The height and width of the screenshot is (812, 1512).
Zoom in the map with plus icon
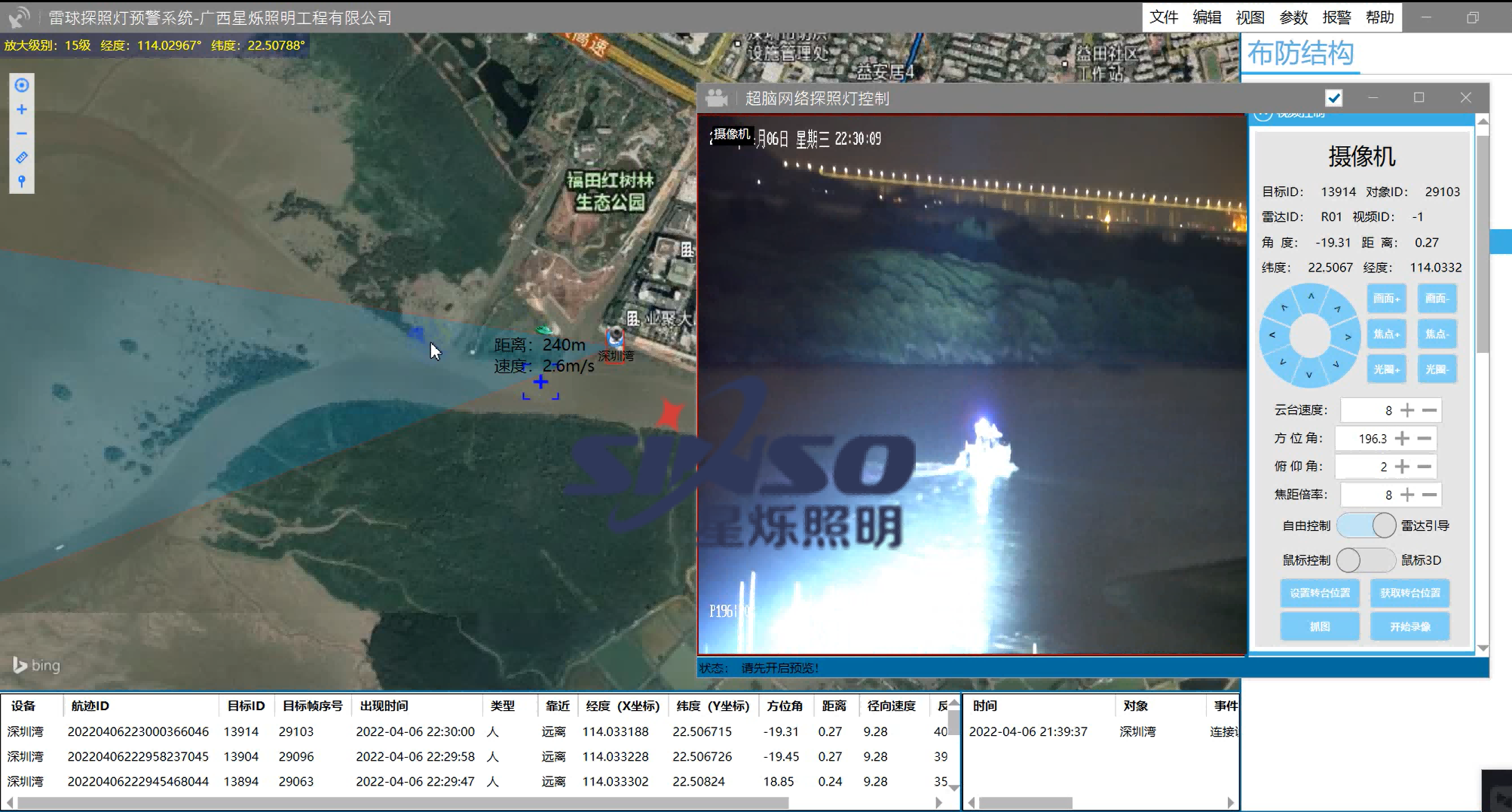(22, 109)
